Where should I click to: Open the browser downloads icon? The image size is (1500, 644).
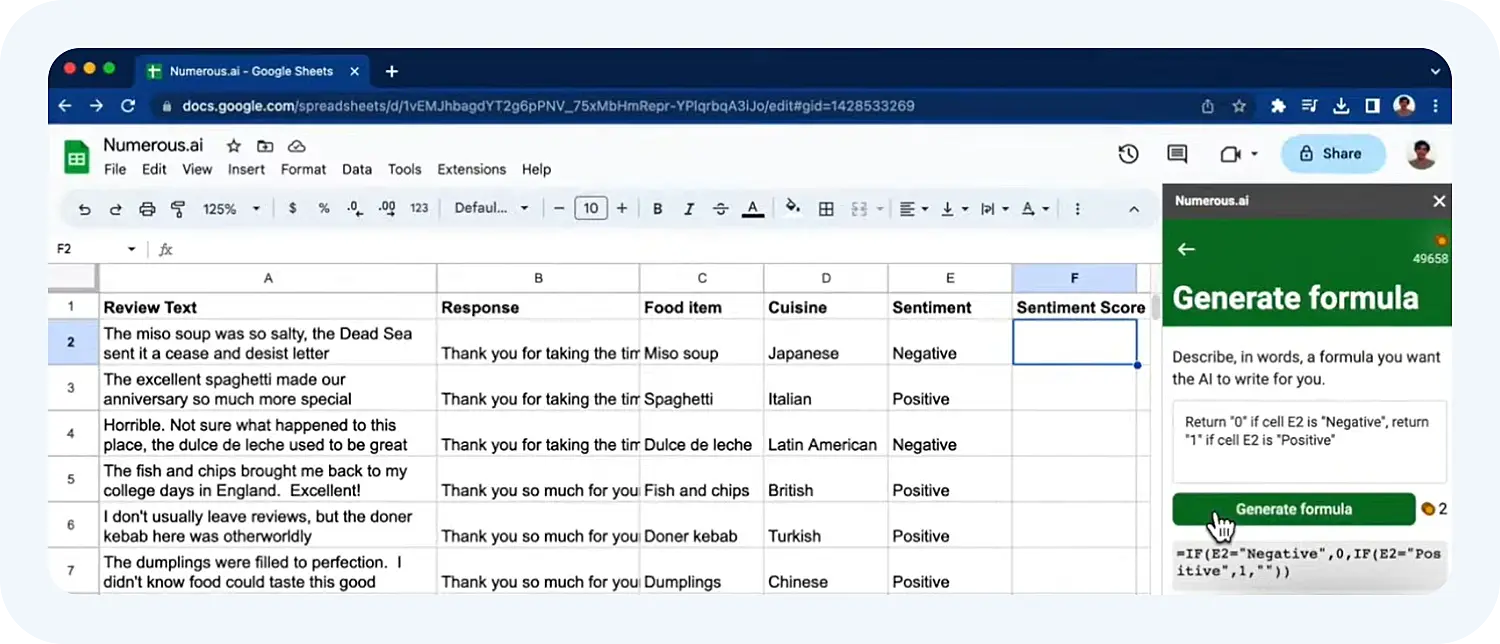point(1342,105)
